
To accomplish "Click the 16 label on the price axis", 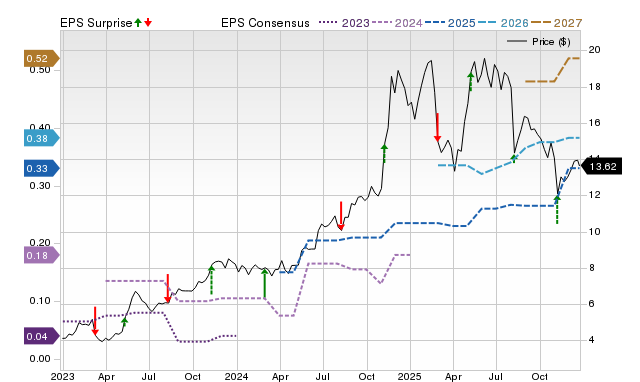I will click(594, 122).
